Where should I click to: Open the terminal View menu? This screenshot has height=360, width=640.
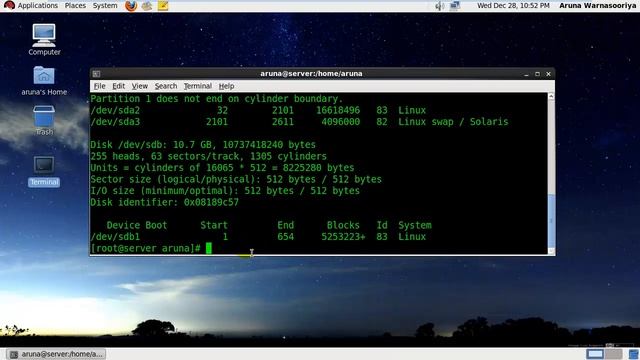[x=140, y=86]
